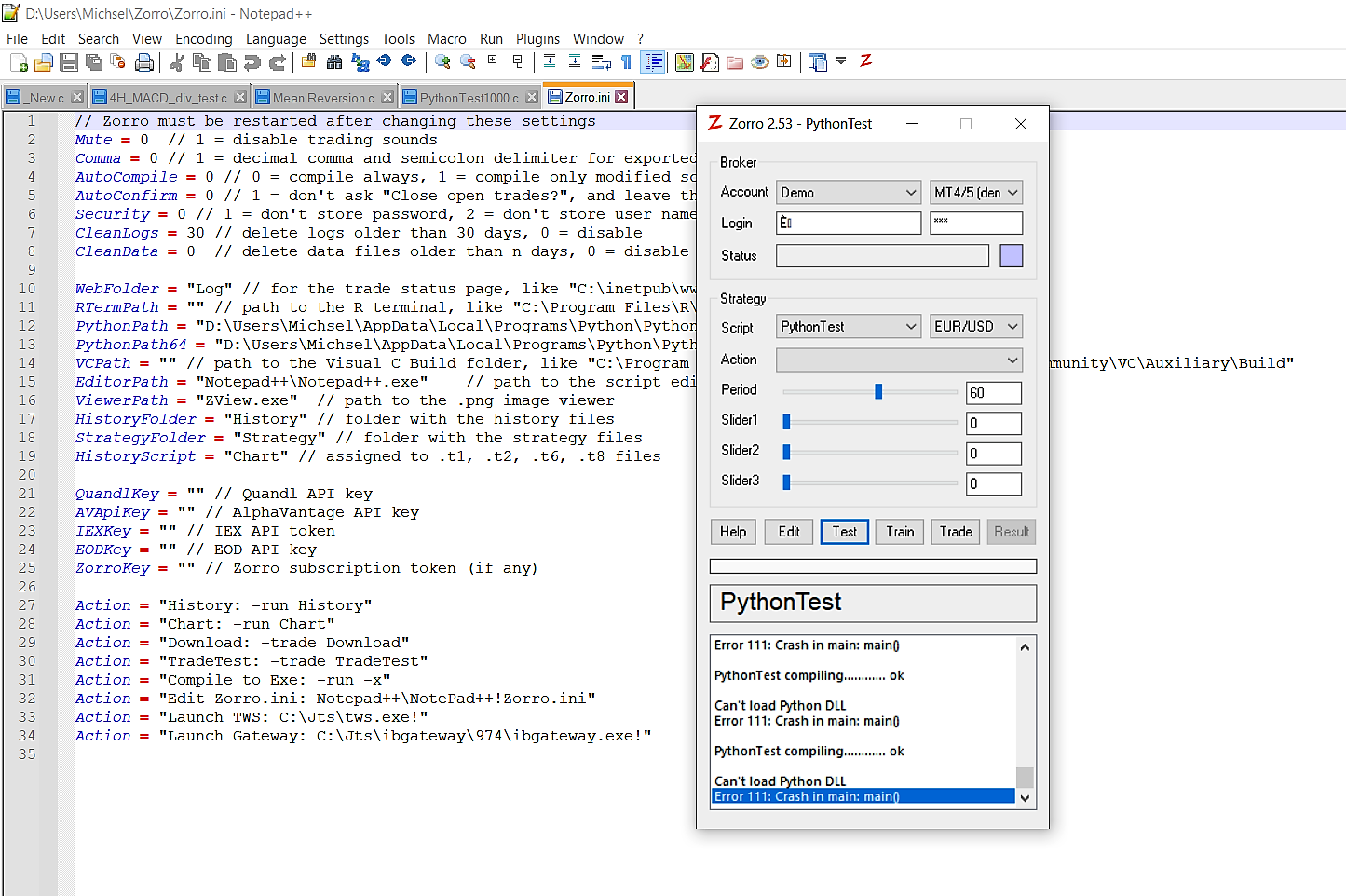Toggle the indent guide toolbar button

[x=654, y=62]
